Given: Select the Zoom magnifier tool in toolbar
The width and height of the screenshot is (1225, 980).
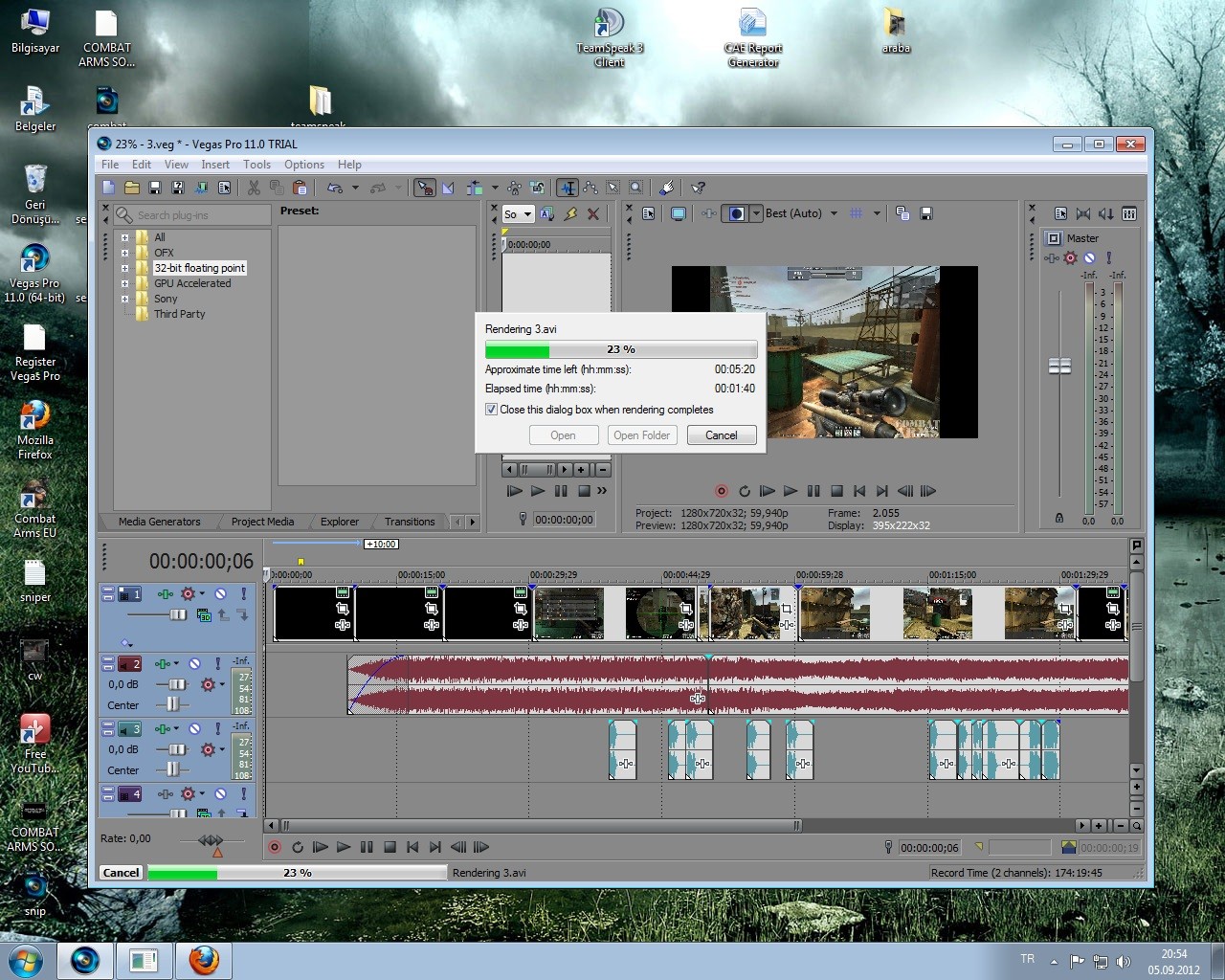Looking at the screenshot, I should (635, 188).
